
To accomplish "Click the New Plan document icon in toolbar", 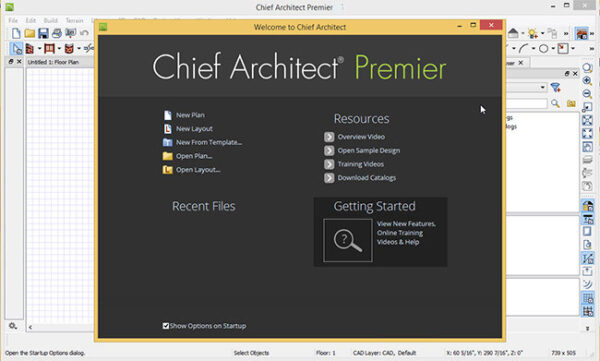I will pyautogui.click(x=16, y=33).
